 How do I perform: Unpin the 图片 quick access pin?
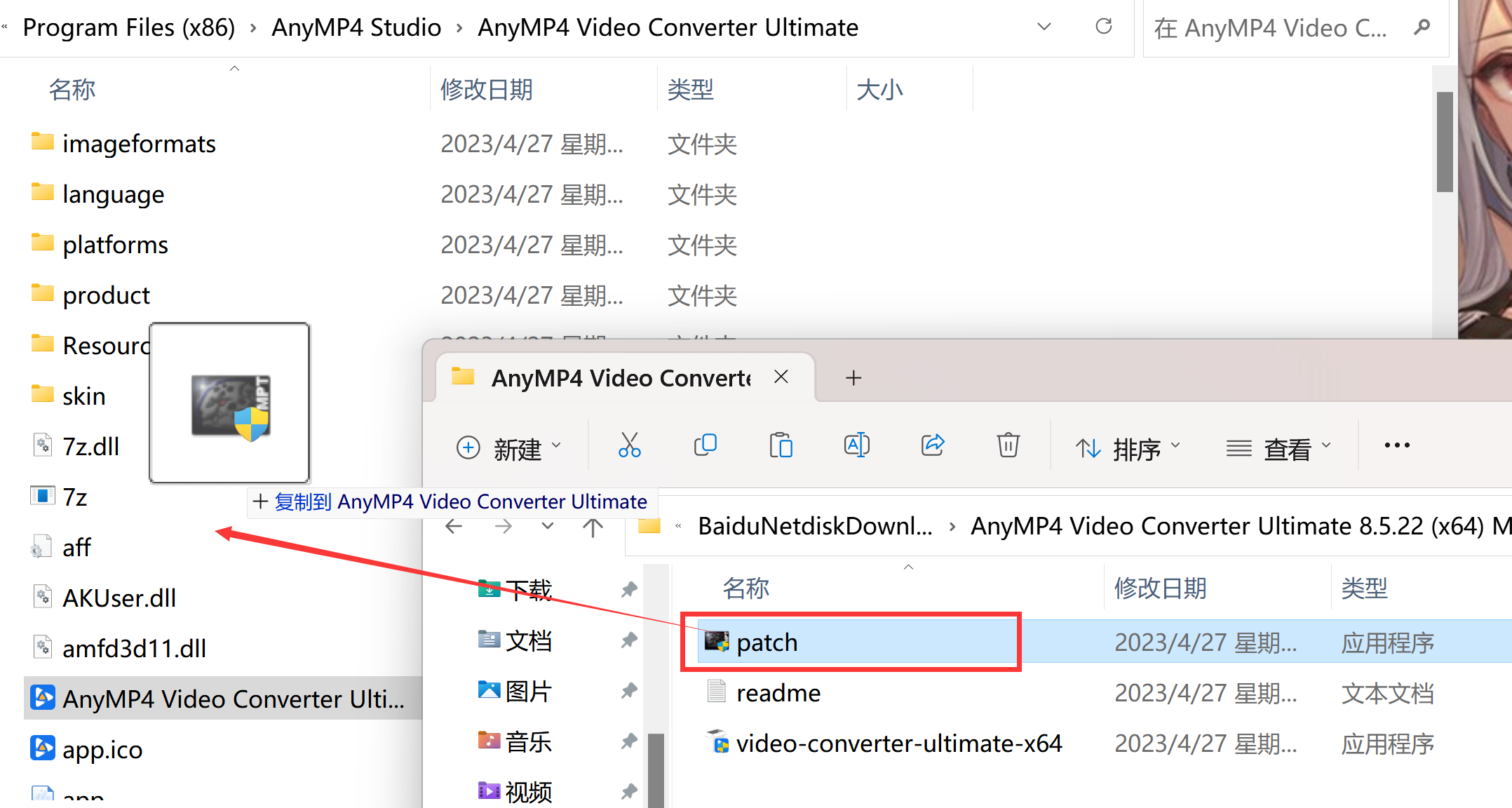[x=629, y=691]
